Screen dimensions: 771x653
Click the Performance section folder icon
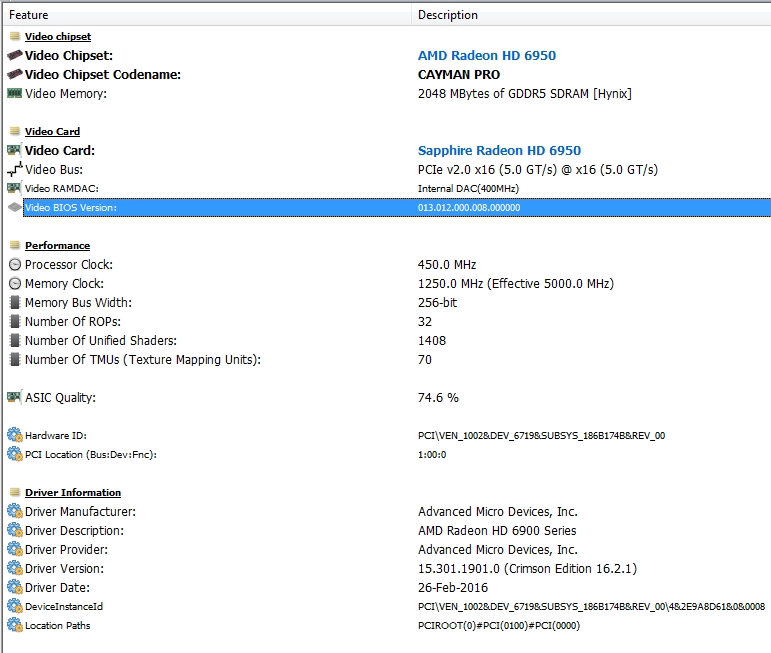tap(15, 245)
